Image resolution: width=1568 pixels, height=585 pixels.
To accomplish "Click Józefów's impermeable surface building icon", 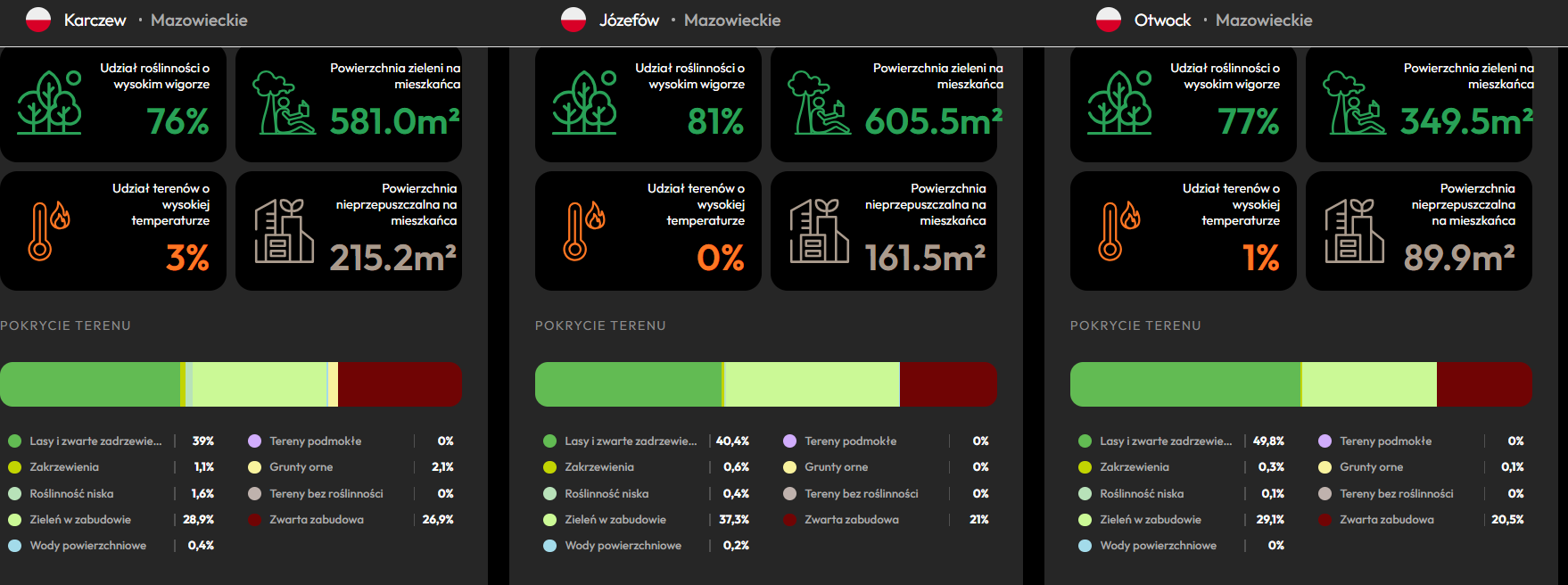I will coord(819,231).
